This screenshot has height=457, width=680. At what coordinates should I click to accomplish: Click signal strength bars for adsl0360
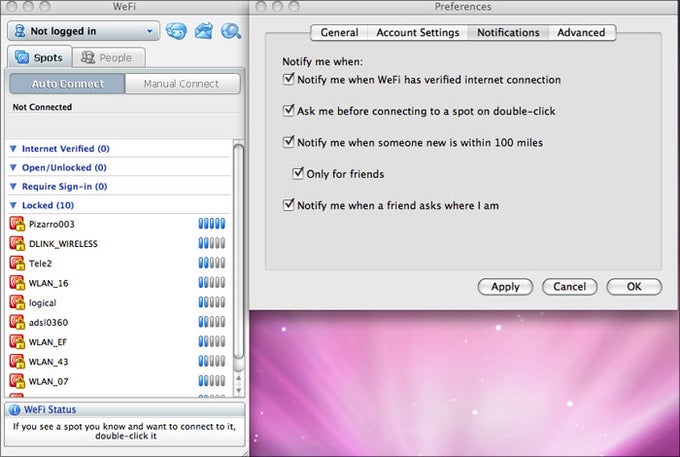coord(212,322)
